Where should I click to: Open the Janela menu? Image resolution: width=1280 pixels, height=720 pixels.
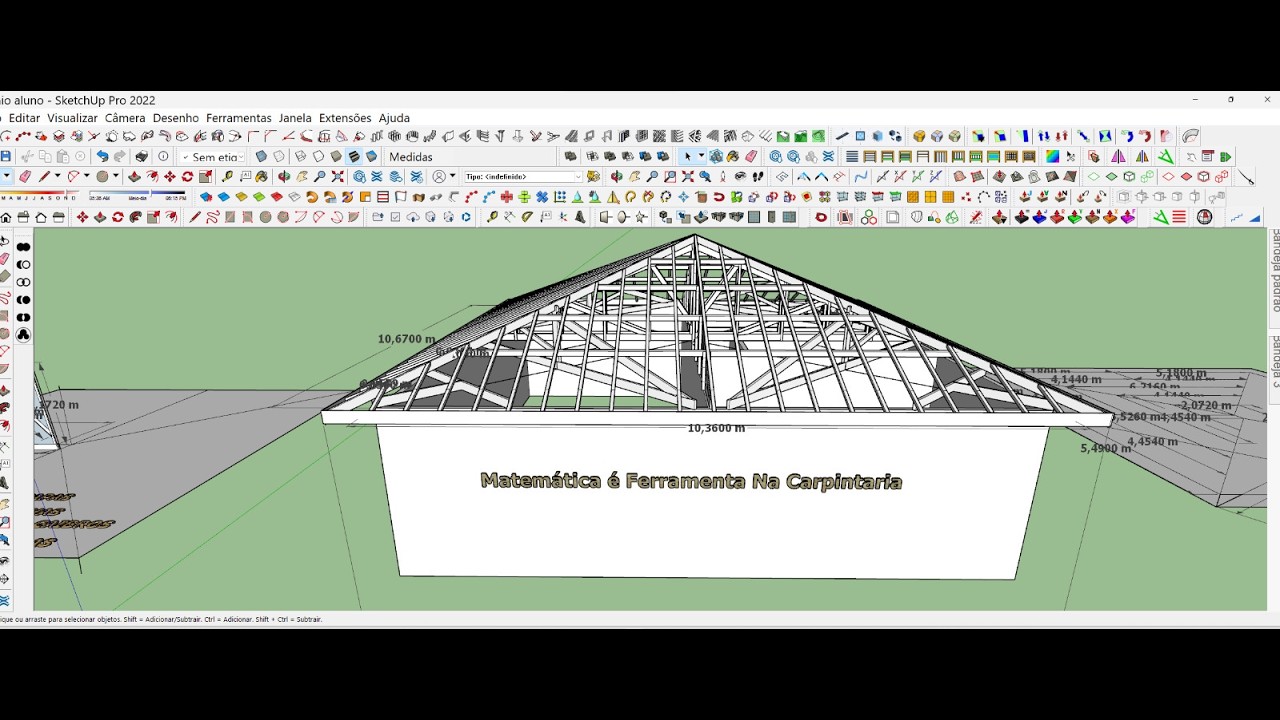pyautogui.click(x=295, y=118)
